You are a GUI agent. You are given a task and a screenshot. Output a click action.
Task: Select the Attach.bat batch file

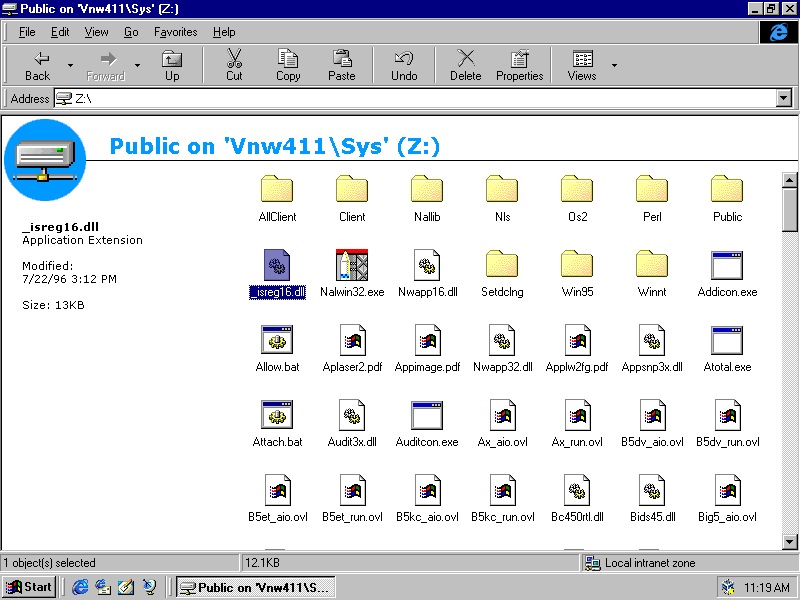pos(277,424)
